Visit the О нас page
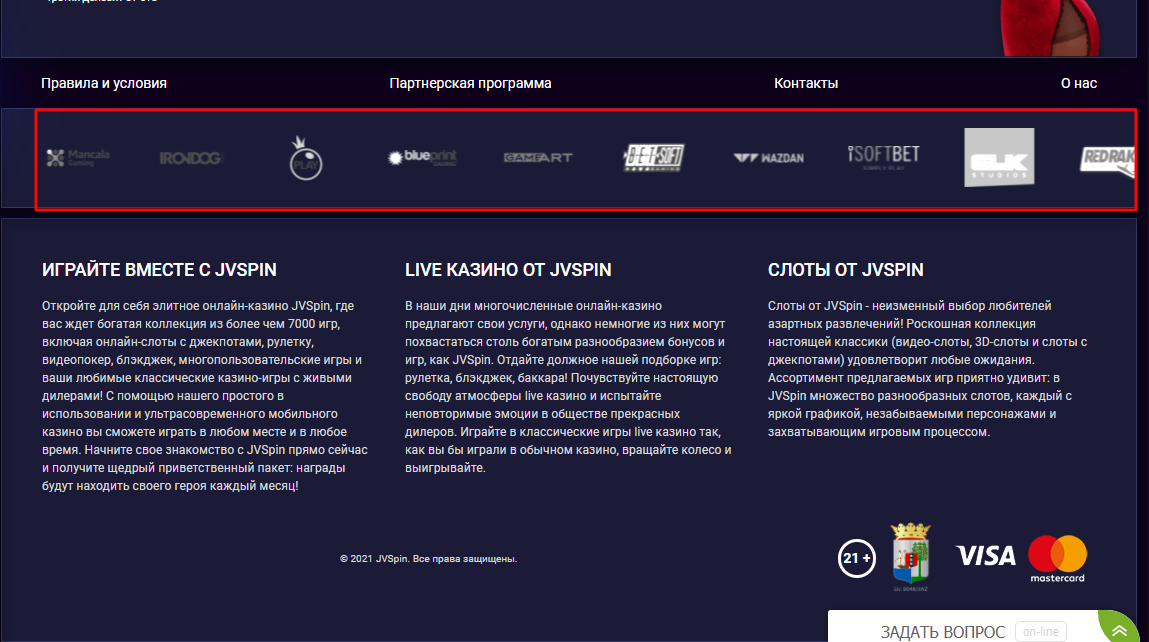This screenshot has height=642, width=1149. pos(1079,84)
